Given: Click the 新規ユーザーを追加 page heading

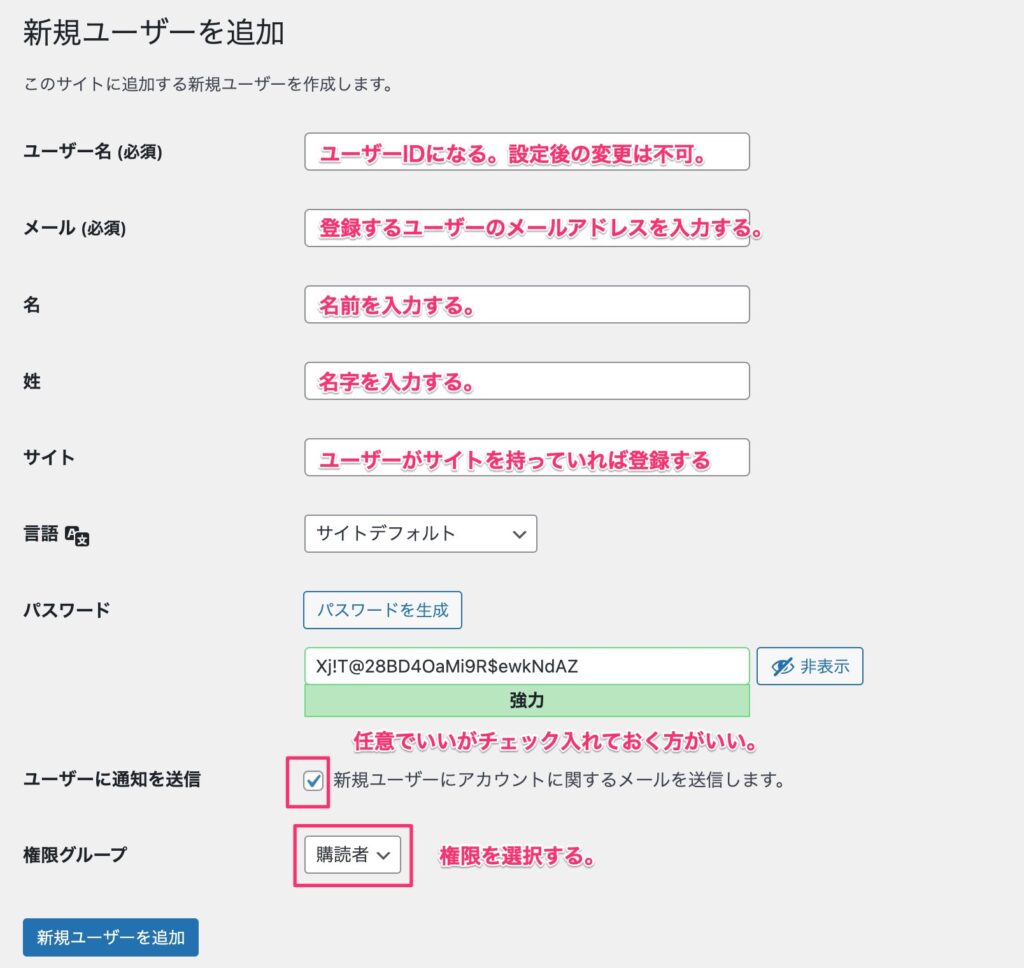Looking at the screenshot, I should click(x=153, y=33).
